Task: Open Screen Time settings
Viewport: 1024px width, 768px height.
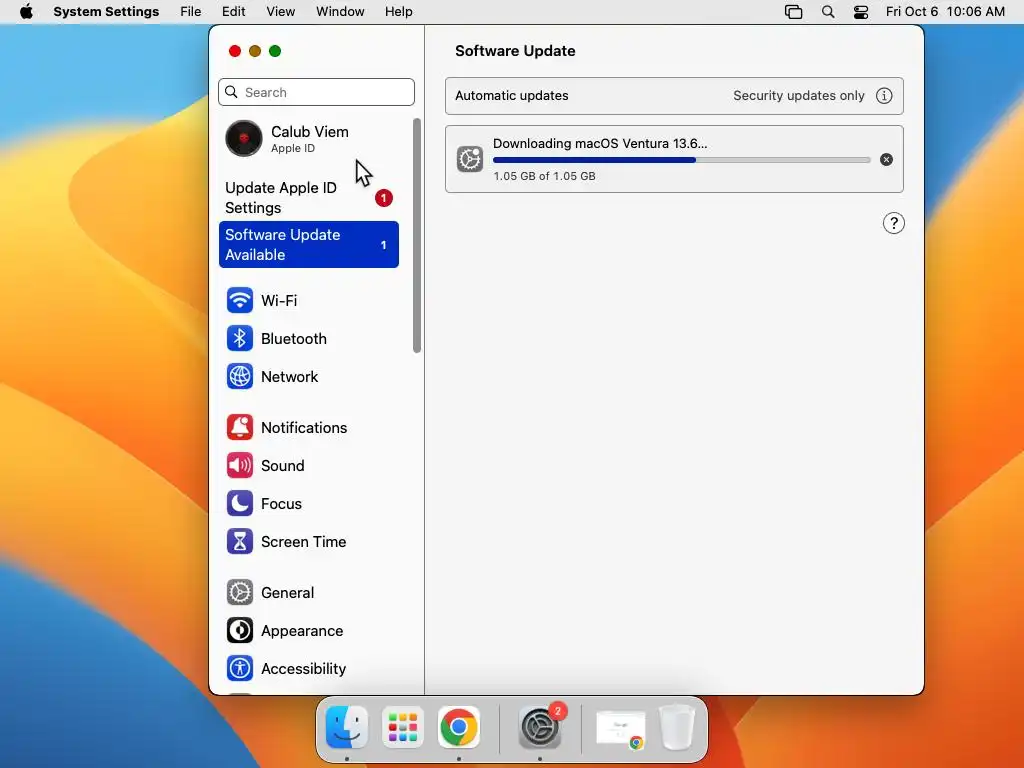Action: 308,542
